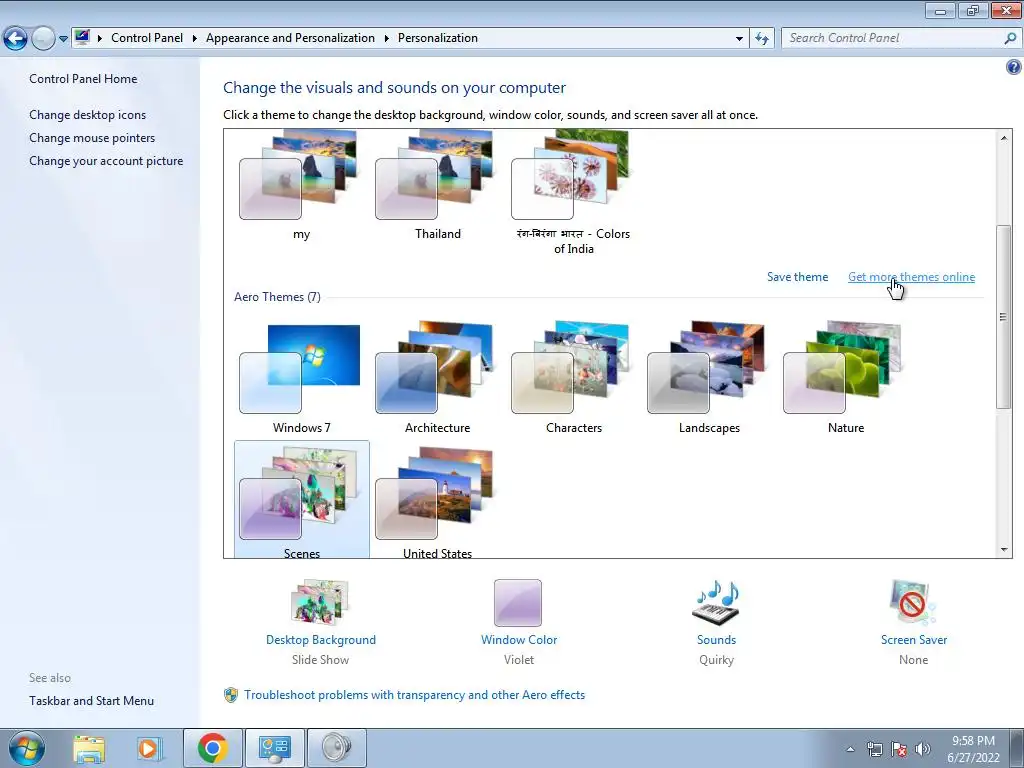Expand arrow after Appearance and Personalization breadcrumb
1024x768 pixels.
386,38
